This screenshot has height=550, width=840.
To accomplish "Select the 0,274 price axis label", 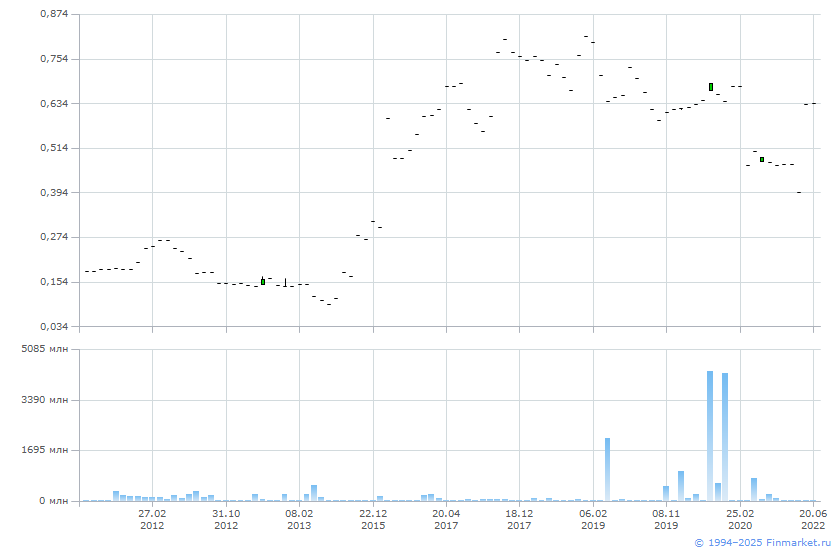I will [x=54, y=237].
